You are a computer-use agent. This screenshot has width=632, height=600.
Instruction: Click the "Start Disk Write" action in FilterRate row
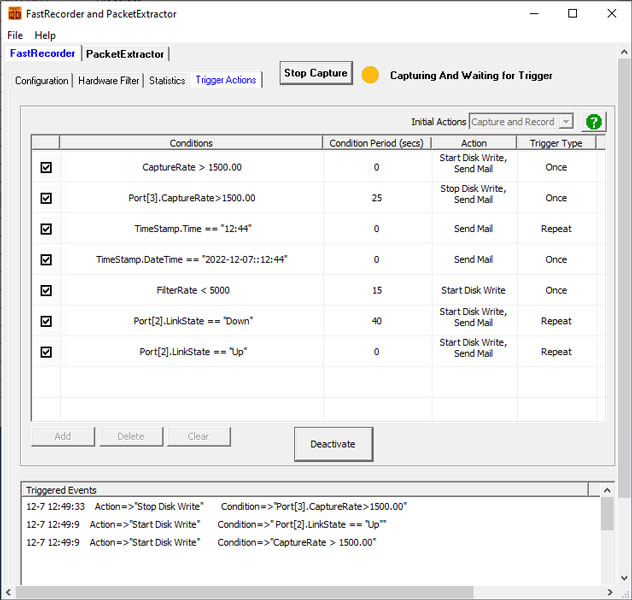click(474, 290)
